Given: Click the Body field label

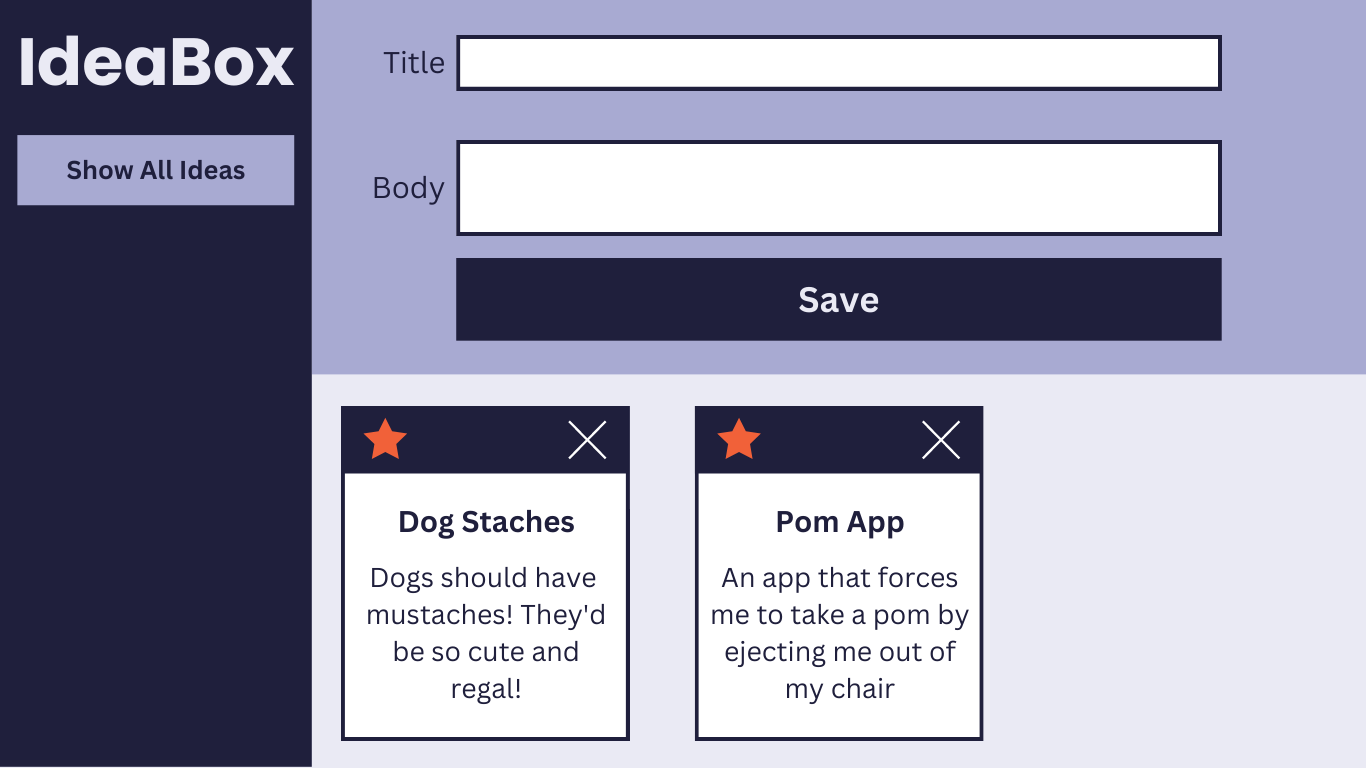Looking at the screenshot, I should click(x=408, y=188).
